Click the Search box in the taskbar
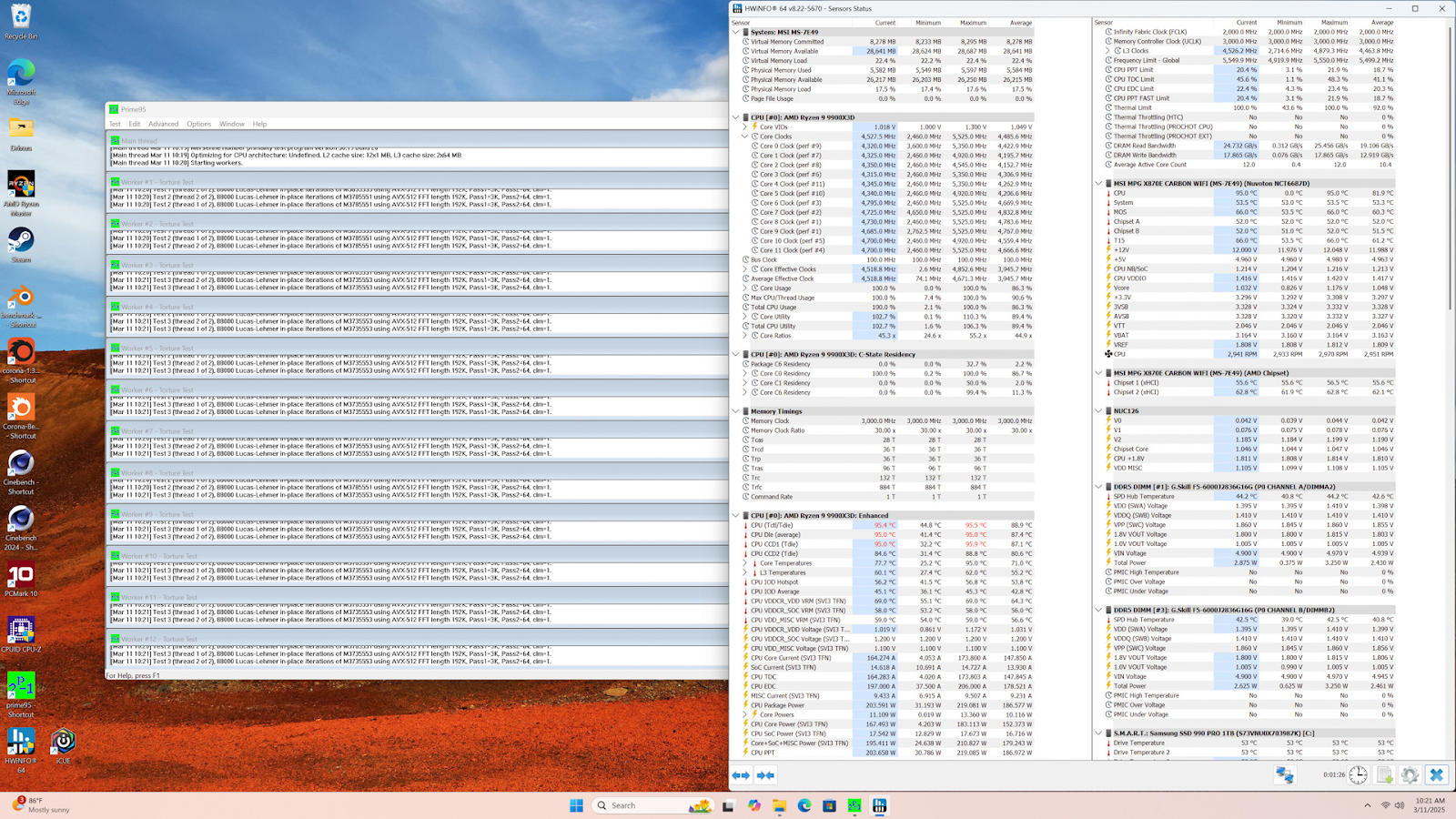Image resolution: width=1456 pixels, height=819 pixels. pos(652,805)
